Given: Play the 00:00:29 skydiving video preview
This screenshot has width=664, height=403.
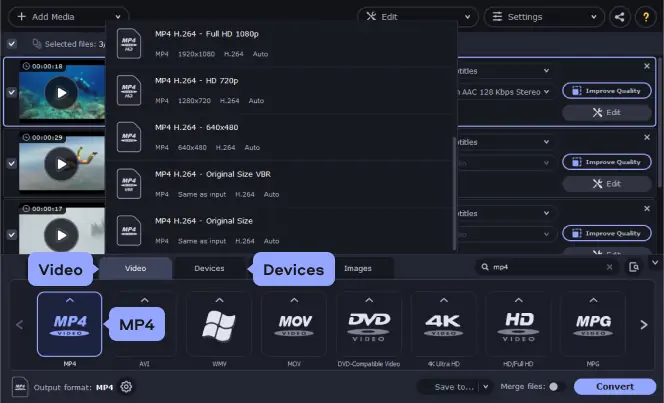Looking at the screenshot, I should 61,164.
